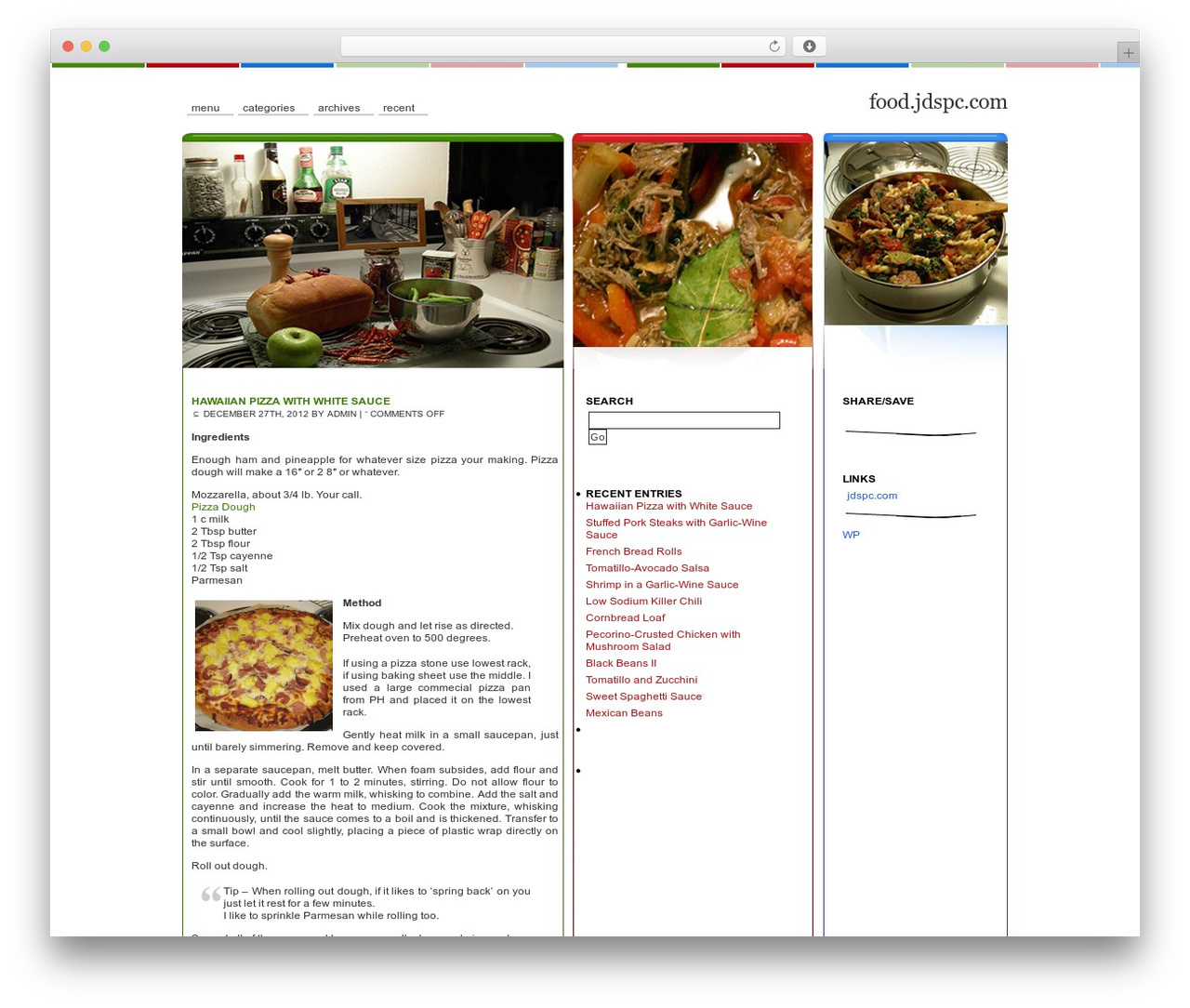Screen dimensions: 1190x1008
Task: Focus the sidebar search text field
Action: tap(684, 420)
